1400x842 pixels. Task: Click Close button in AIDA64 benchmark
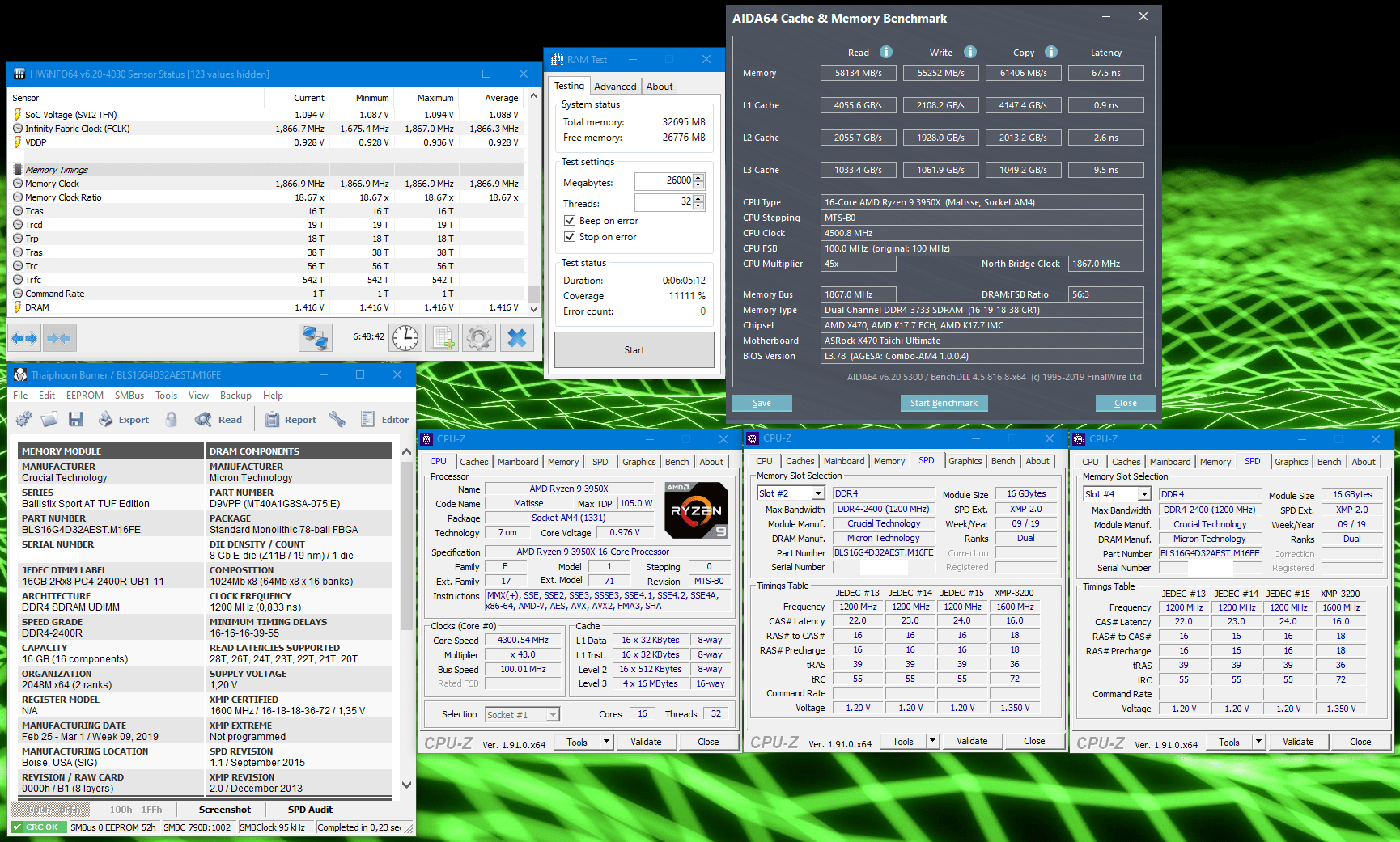point(1125,403)
